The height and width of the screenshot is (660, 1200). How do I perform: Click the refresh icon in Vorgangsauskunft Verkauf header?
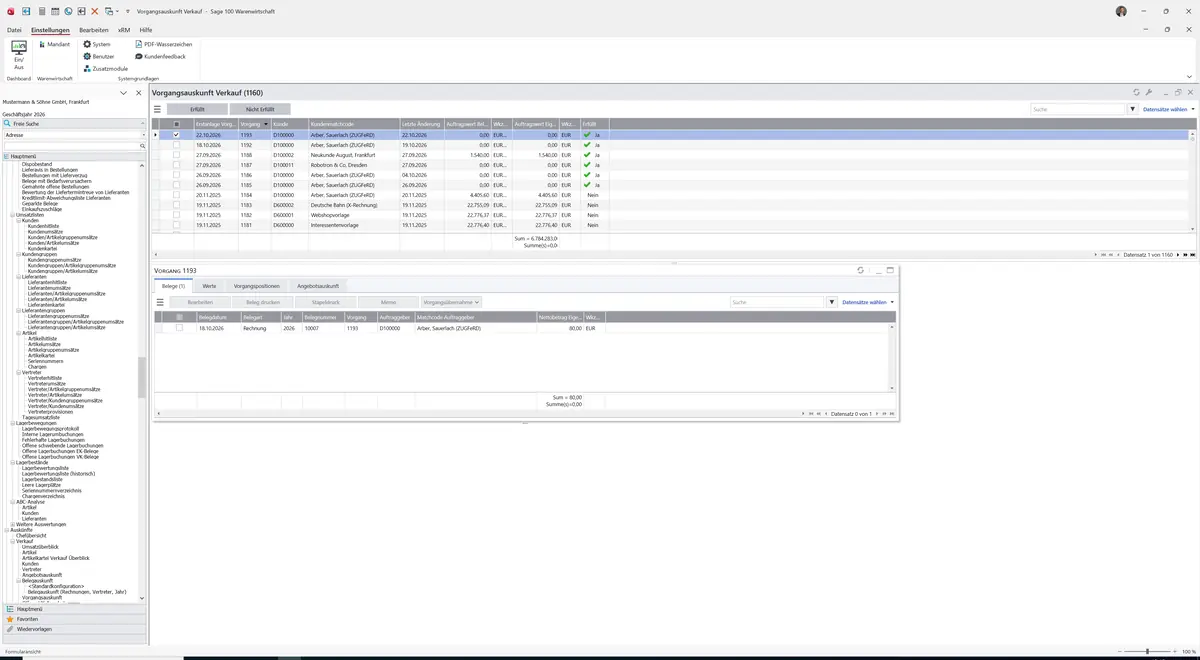tap(1136, 92)
